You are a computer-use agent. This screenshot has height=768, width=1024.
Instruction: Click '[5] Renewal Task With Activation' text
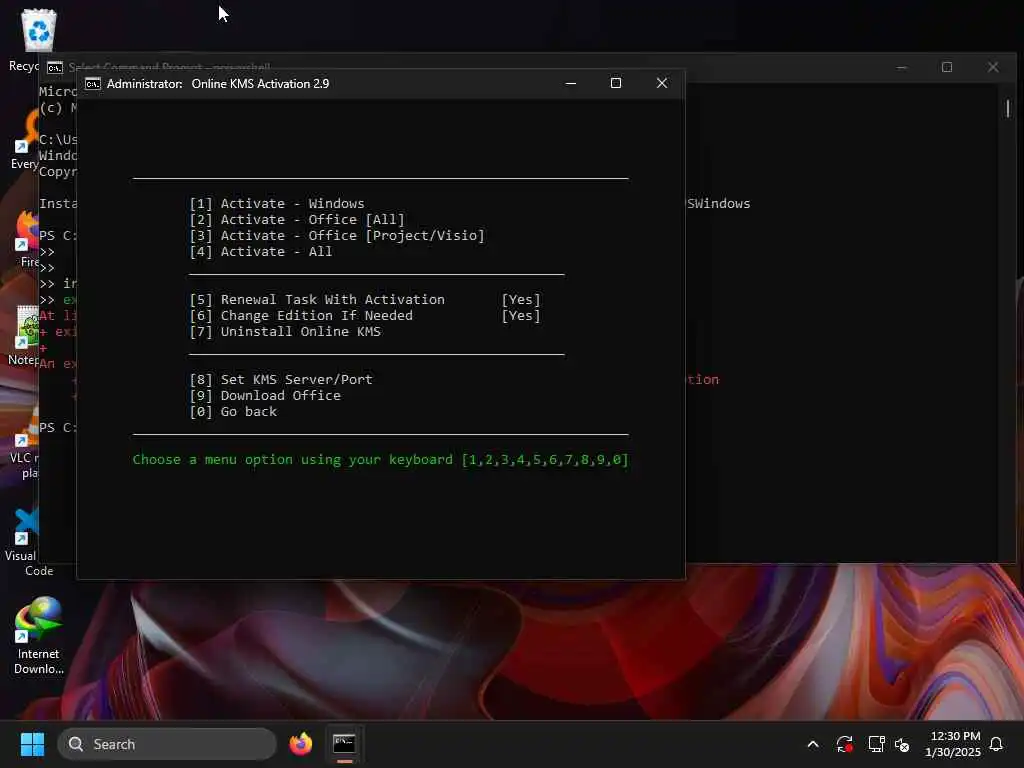pos(317,300)
